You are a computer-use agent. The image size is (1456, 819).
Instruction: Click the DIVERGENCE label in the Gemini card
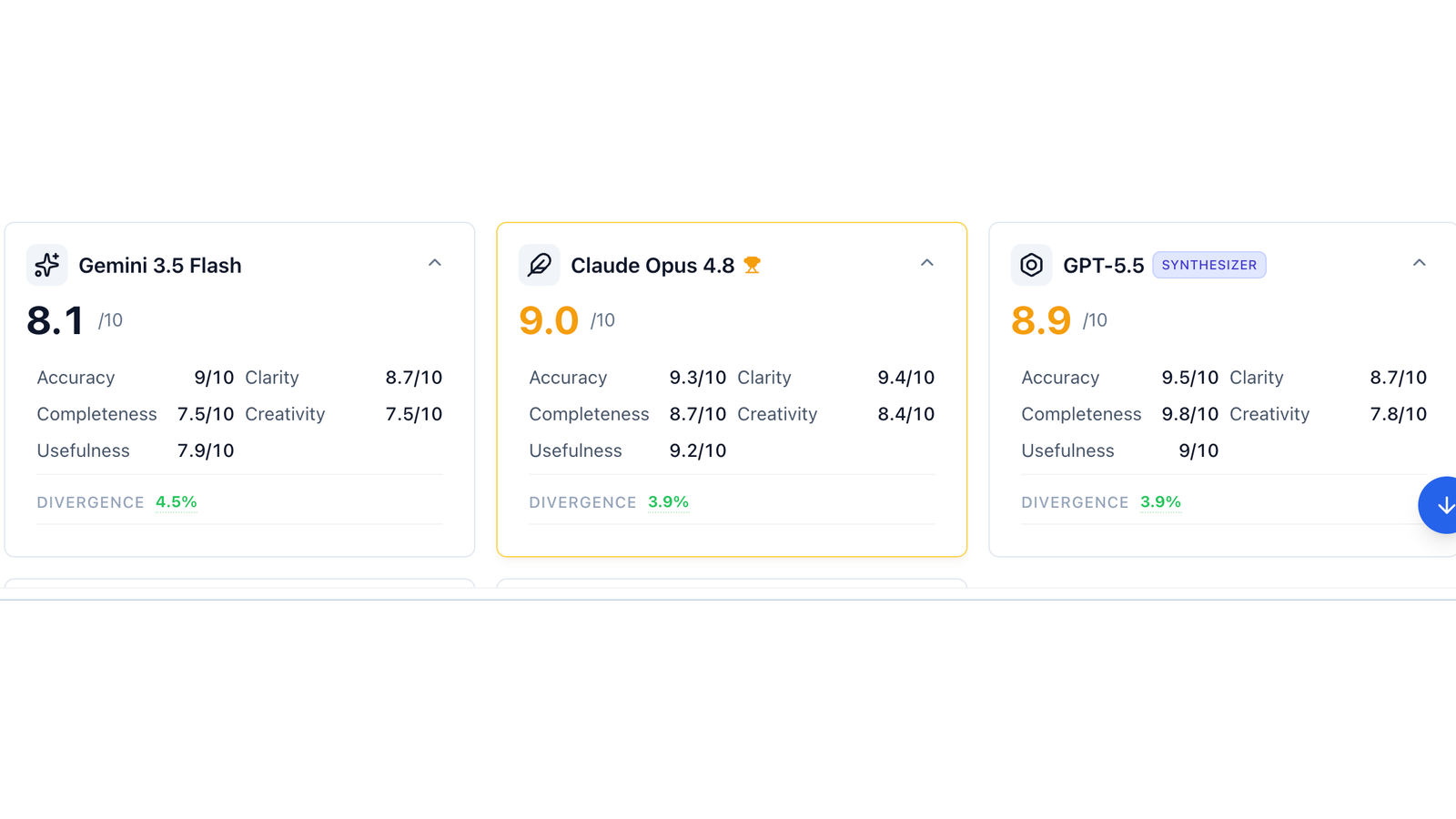(90, 502)
